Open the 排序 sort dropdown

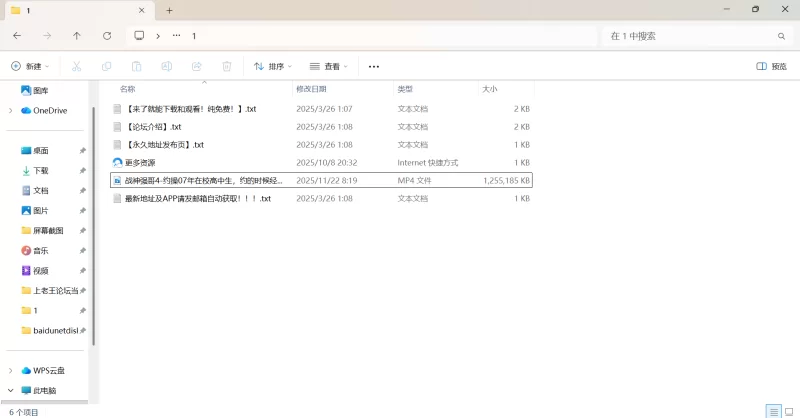pyautogui.click(x=272, y=66)
